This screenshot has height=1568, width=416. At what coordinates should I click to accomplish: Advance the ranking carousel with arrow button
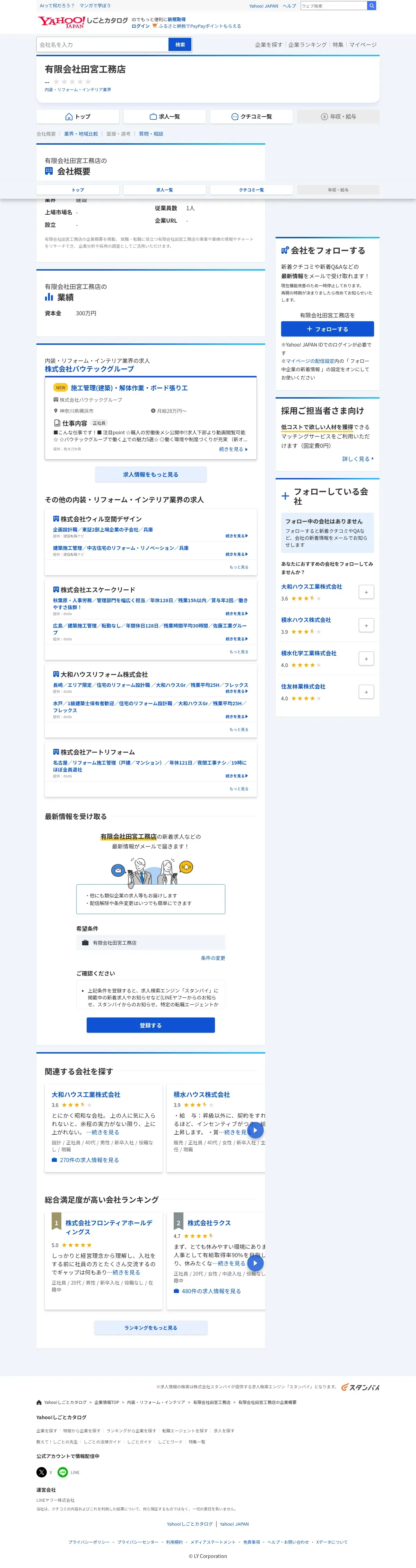255,1263
